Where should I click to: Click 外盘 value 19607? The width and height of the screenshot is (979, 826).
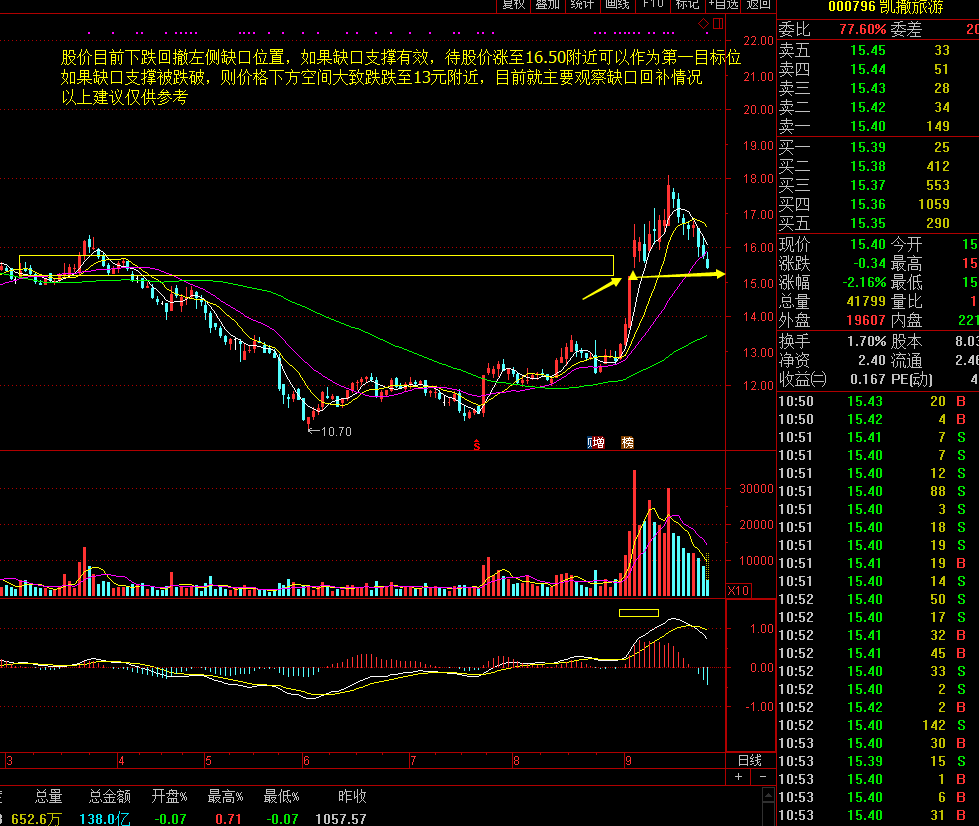coord(866,320)
